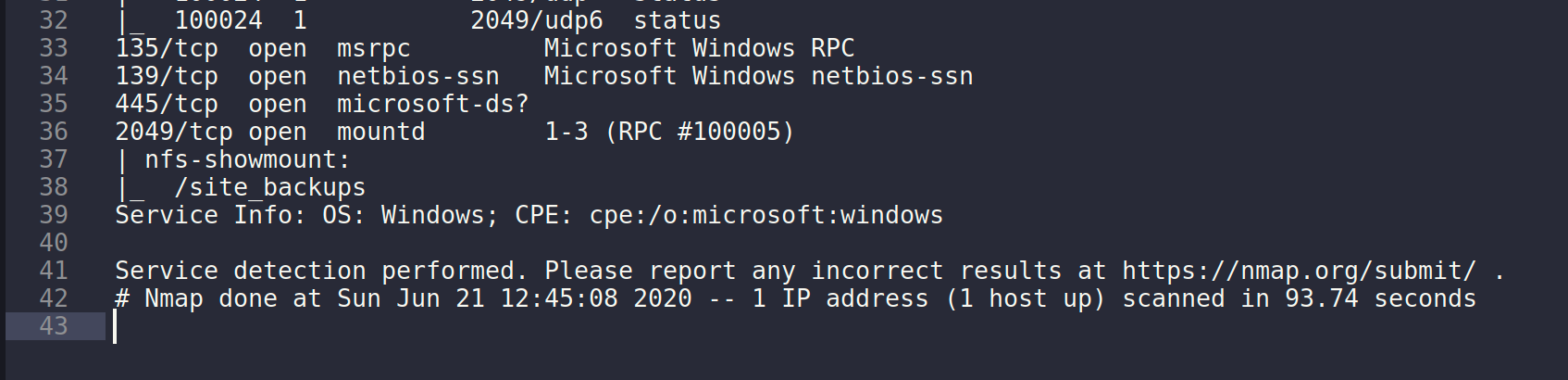Click the 135/tcp port entry

[x=167, y=48]
